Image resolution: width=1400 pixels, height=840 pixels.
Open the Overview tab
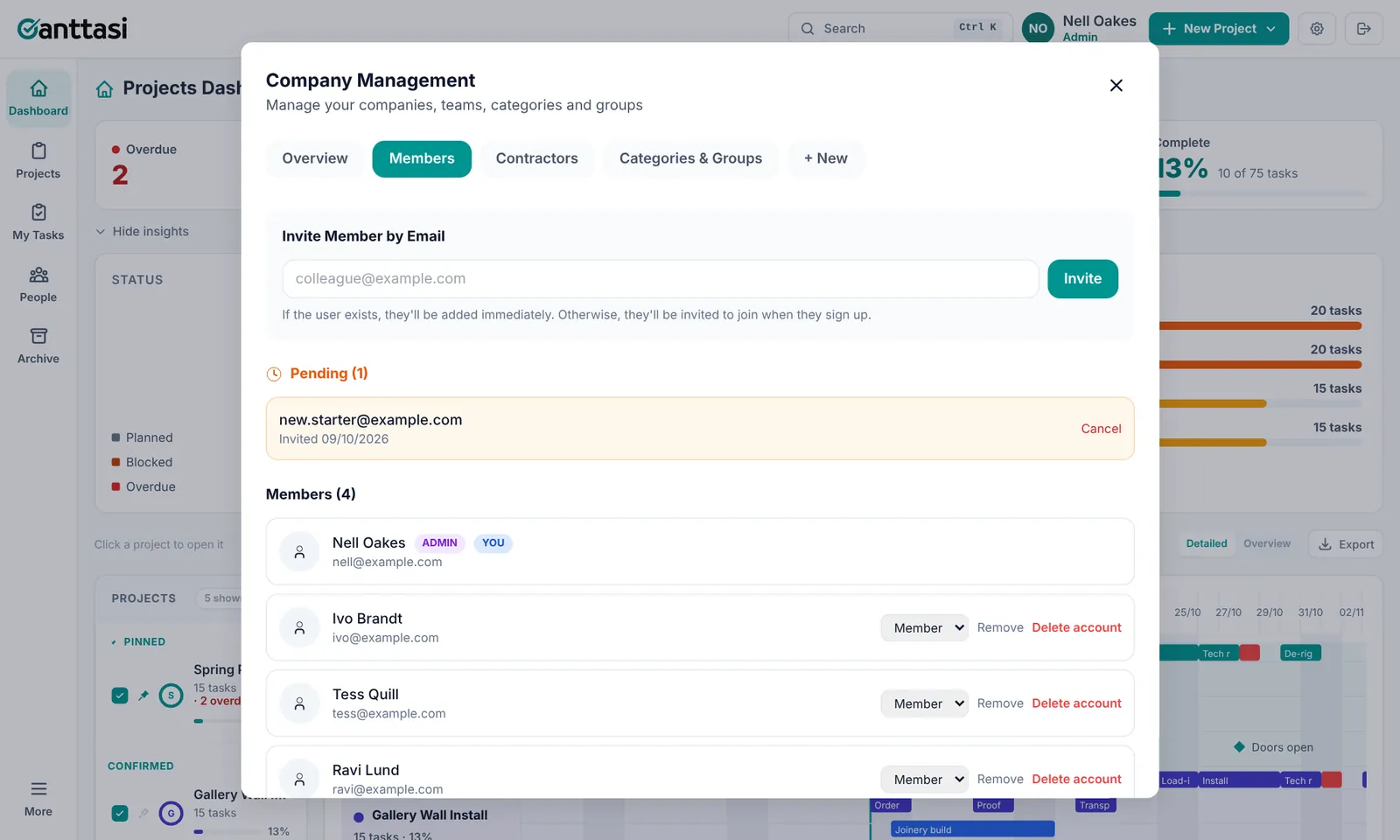(x=315, y=158)
